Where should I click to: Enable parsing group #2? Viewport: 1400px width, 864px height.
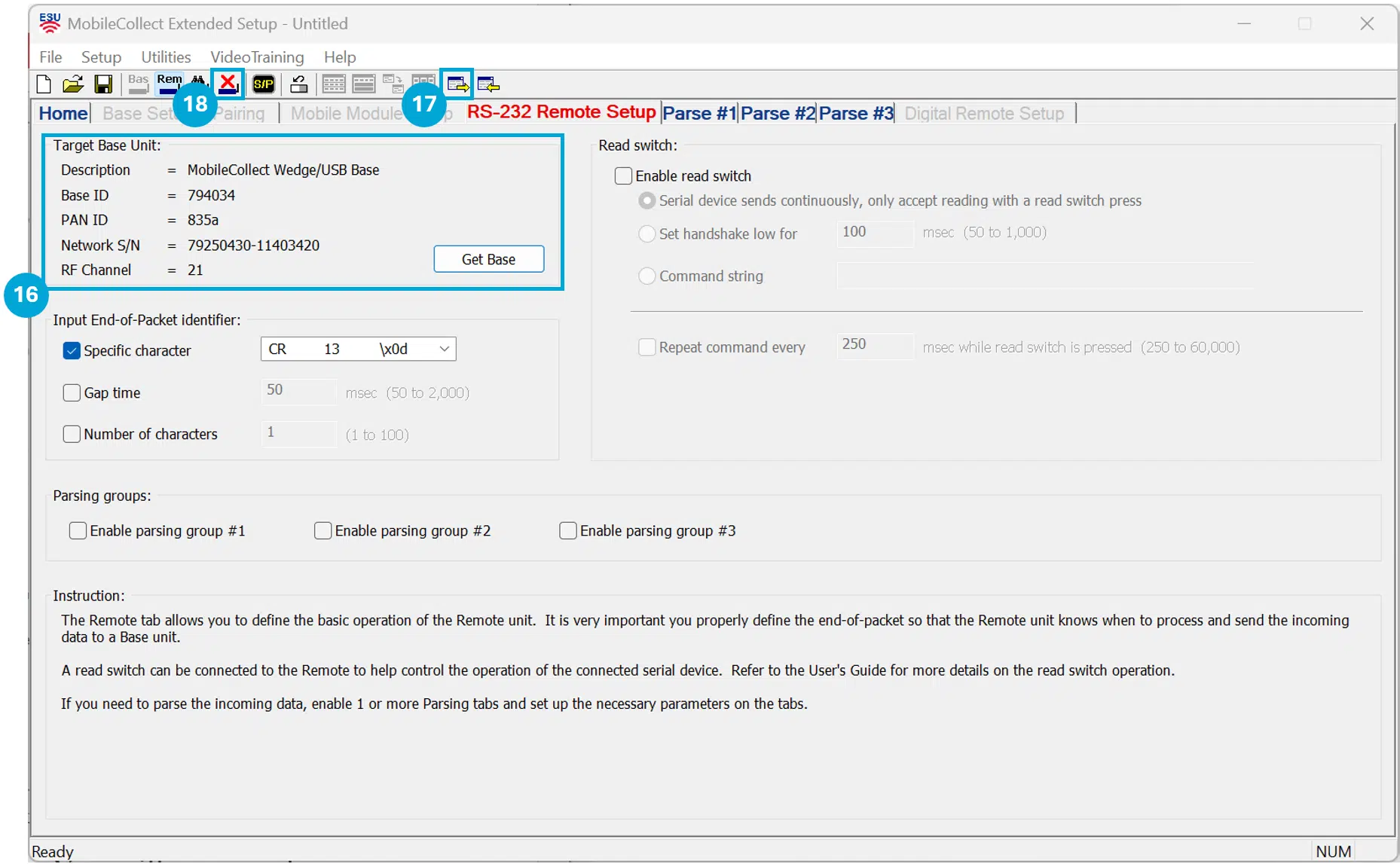pyautogui.click(x=322, y=531)
